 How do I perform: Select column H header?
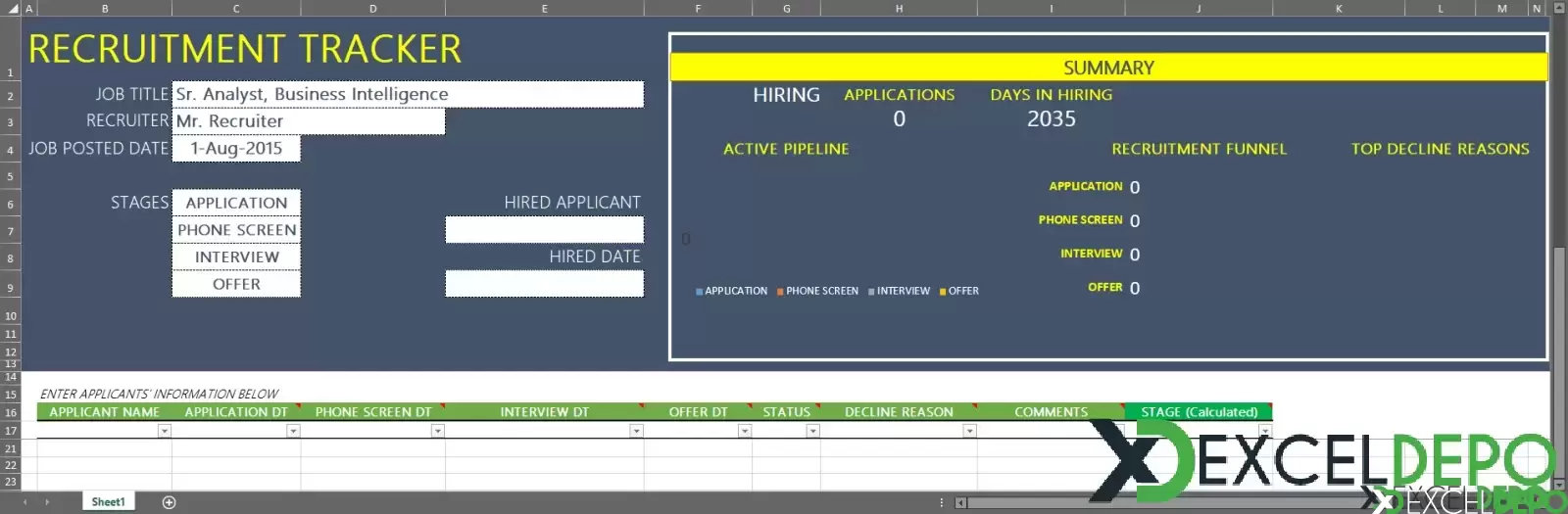click(x=899, y=8)
